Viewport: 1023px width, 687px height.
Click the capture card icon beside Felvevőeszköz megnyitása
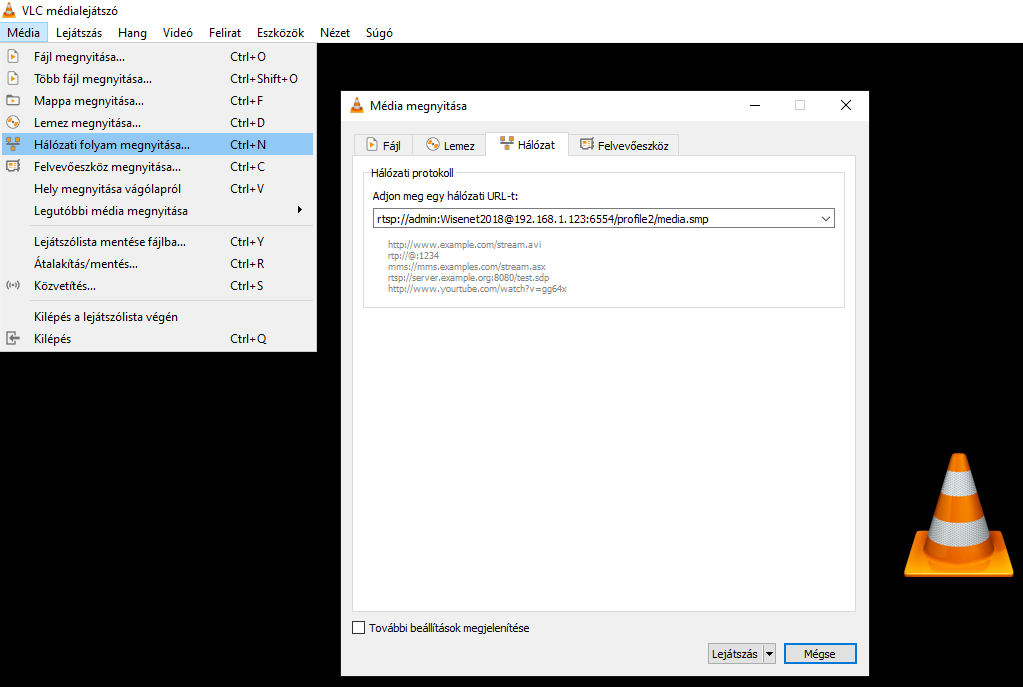[x=13, y=166]
